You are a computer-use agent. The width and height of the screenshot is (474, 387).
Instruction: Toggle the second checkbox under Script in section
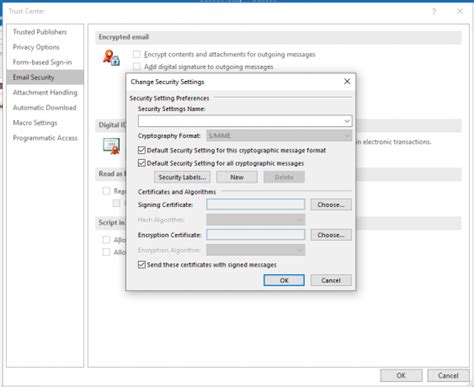point(106,252)
